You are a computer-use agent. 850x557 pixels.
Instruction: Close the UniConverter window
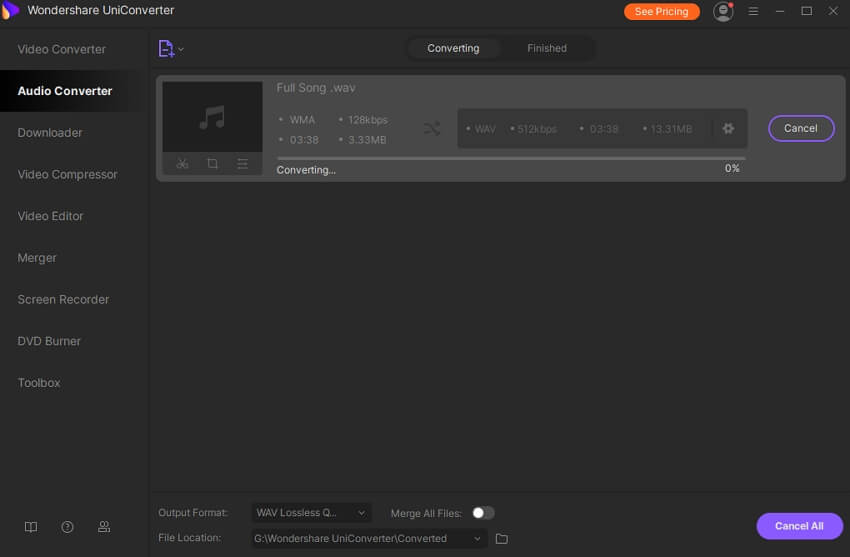point(833,11)
